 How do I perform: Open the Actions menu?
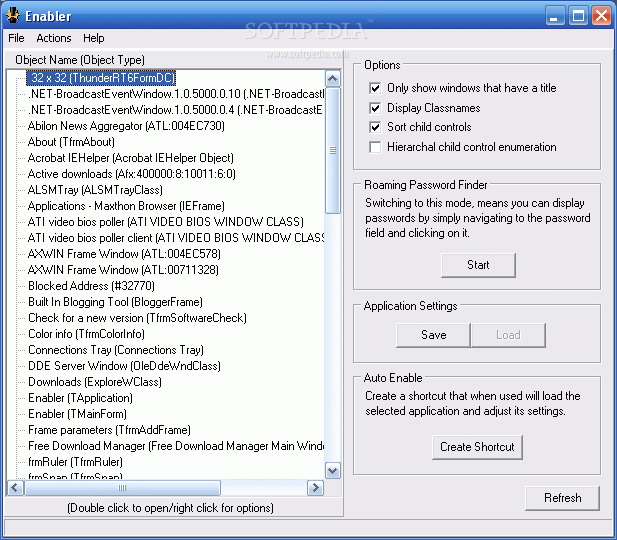[x=54, y=38]
